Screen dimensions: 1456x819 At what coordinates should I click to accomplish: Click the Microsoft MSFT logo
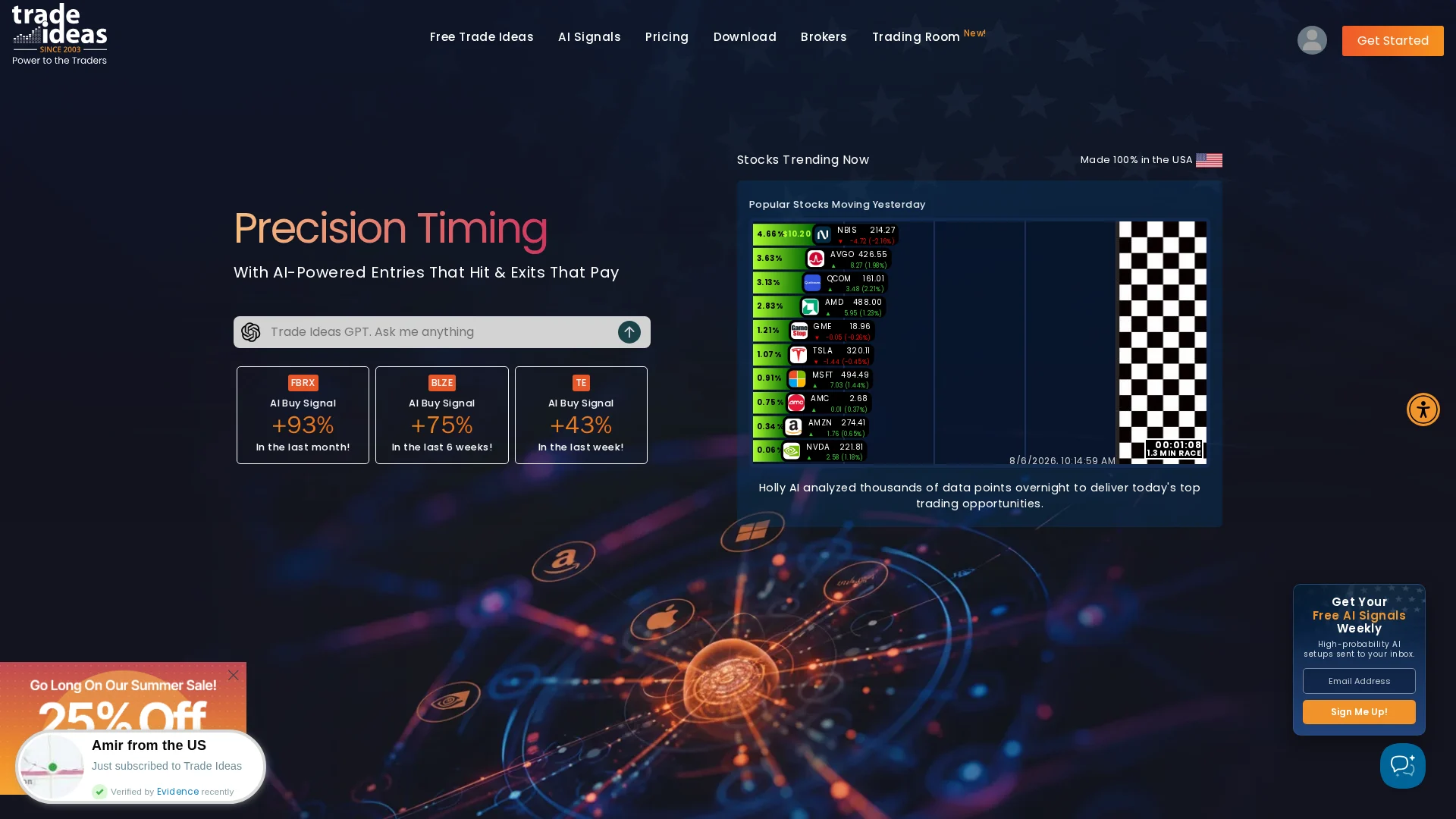(797, 379)
